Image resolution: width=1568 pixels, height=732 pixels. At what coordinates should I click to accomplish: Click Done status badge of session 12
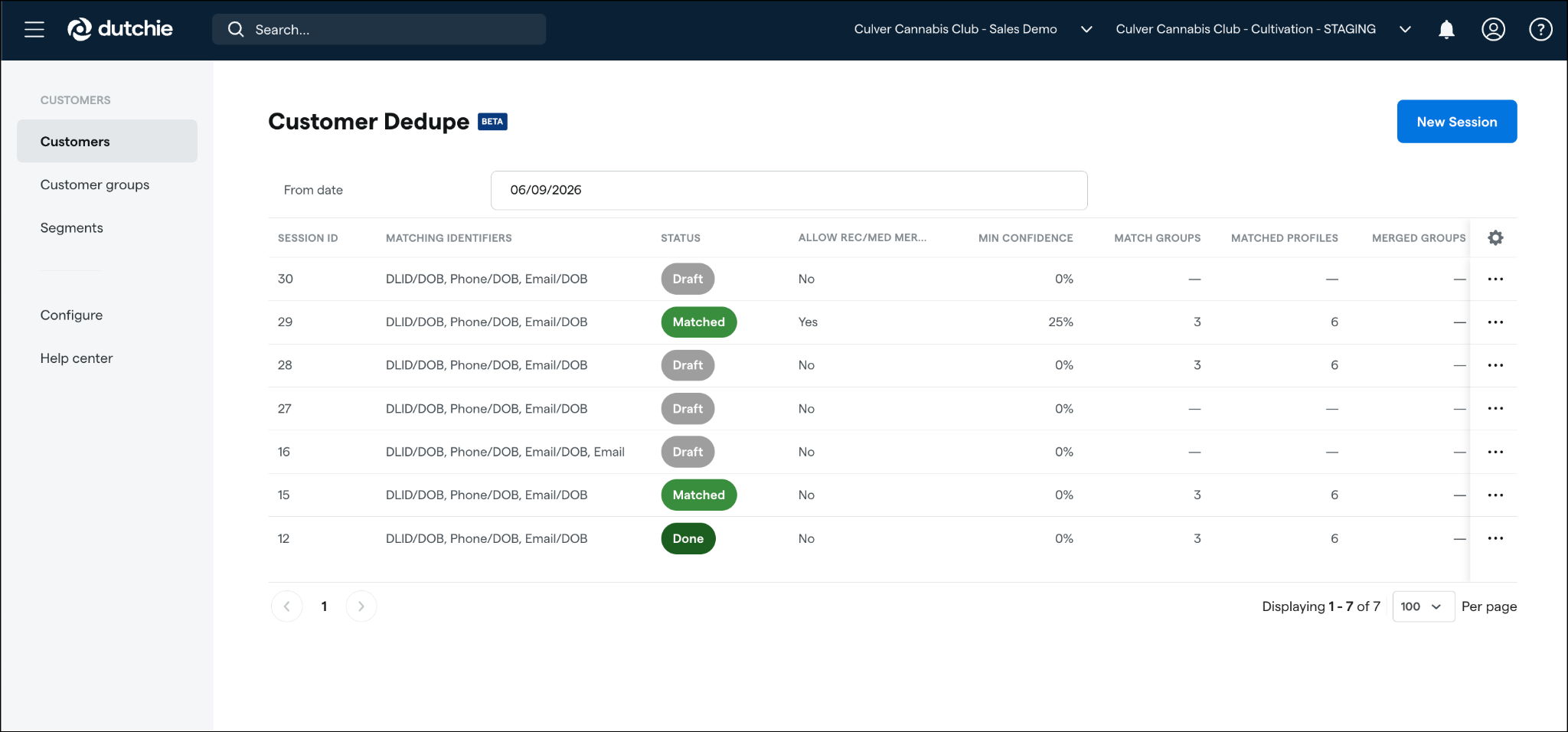click(688, 538)
